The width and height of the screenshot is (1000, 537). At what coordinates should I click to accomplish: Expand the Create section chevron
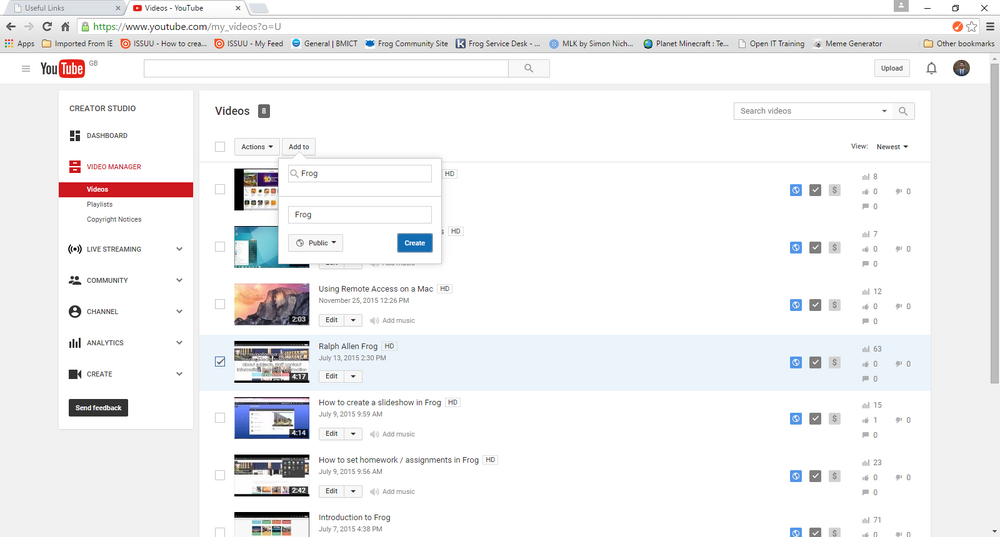tap(179, 374)
